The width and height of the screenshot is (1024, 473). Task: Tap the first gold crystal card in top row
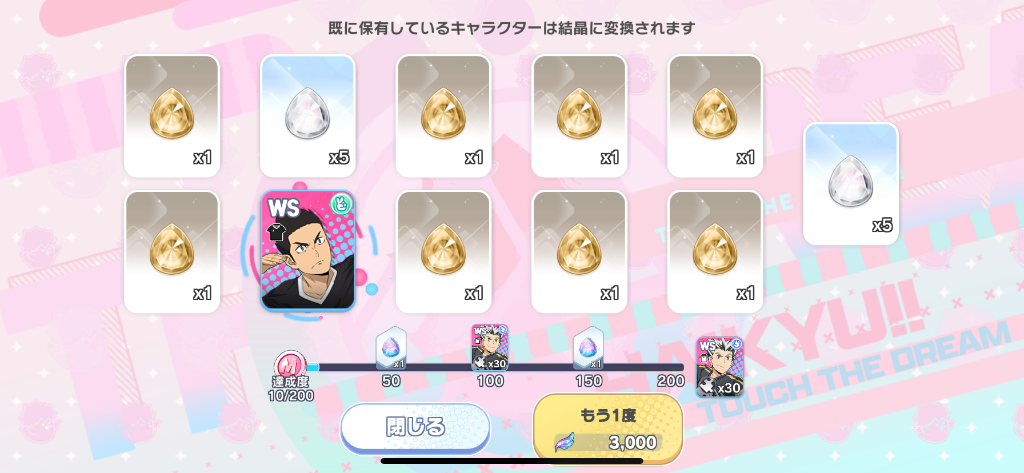click(x=172, y=116)
